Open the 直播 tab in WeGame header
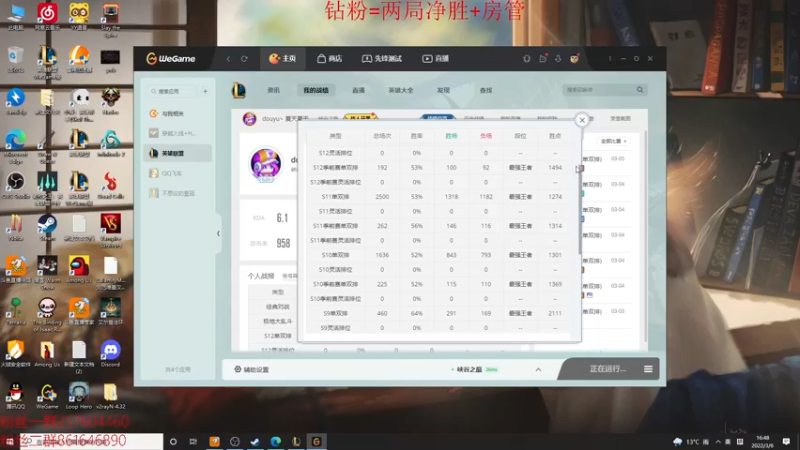This screenshot has height=450, width=800. click(x=436, y=59)
